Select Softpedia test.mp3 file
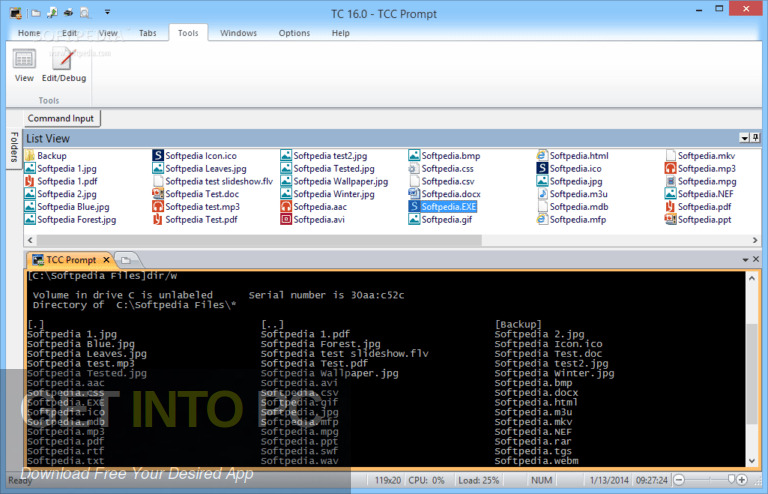This screenshot has height=494, width=768. [196, 207]
